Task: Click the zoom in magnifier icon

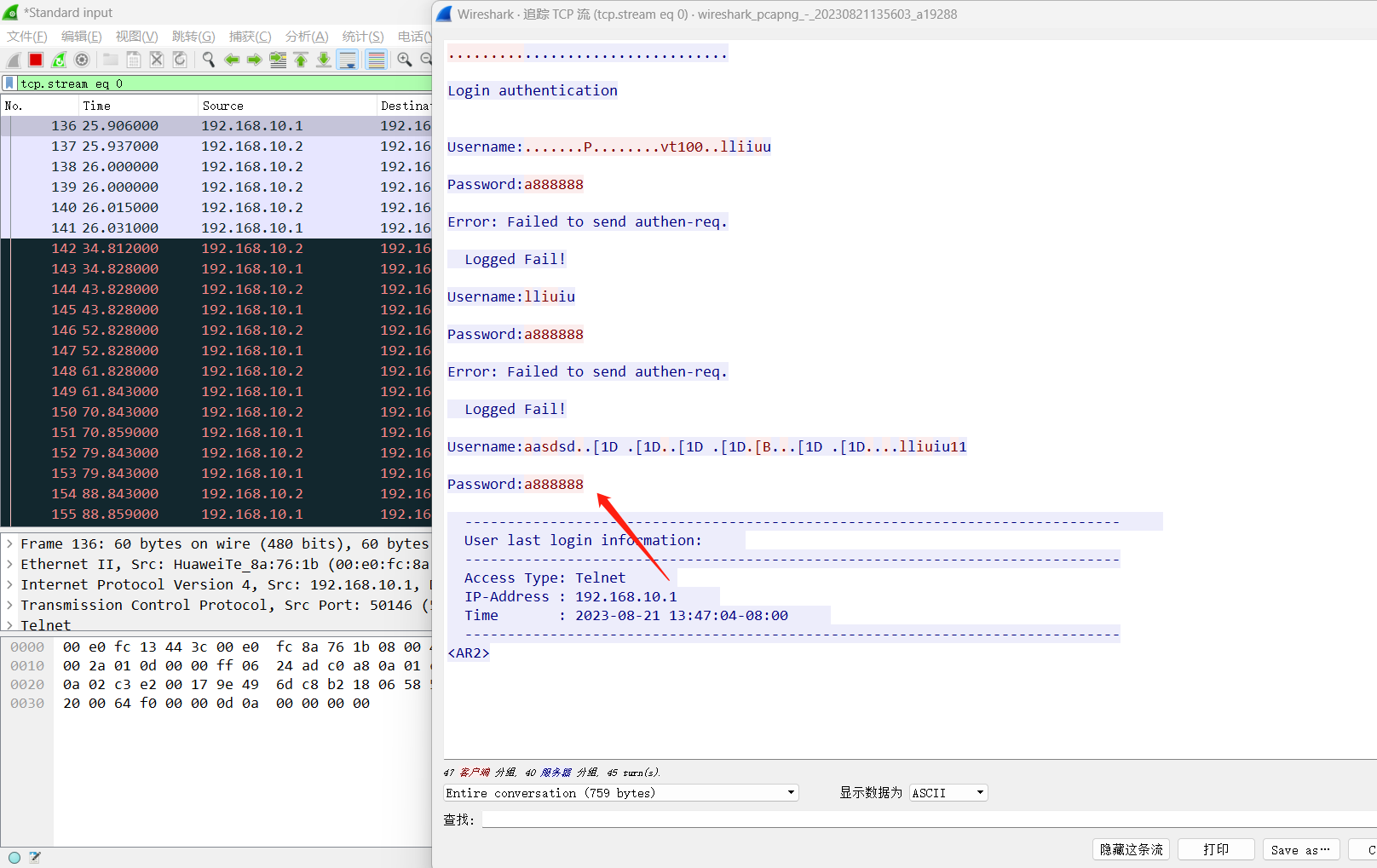Action: point(405,60)
